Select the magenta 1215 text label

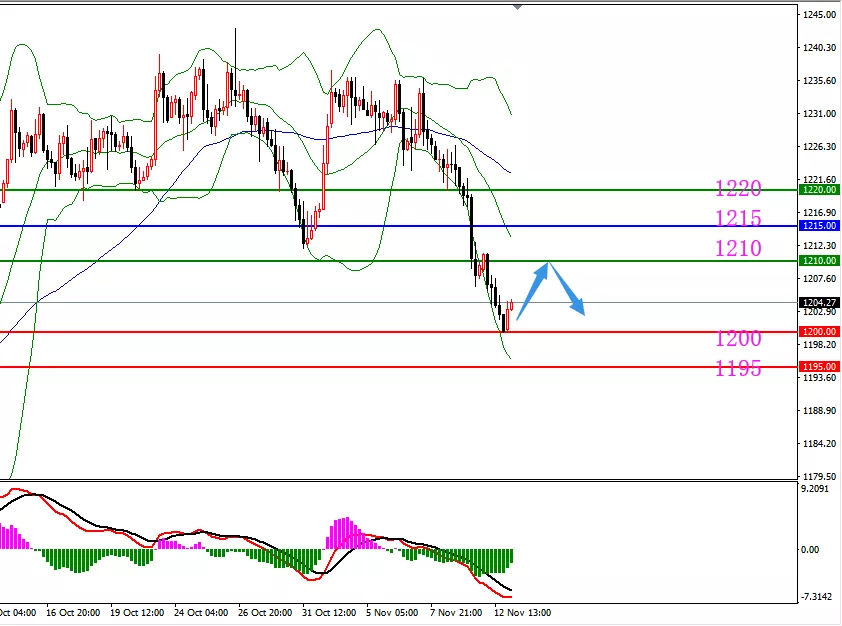[x=738, y=219]
